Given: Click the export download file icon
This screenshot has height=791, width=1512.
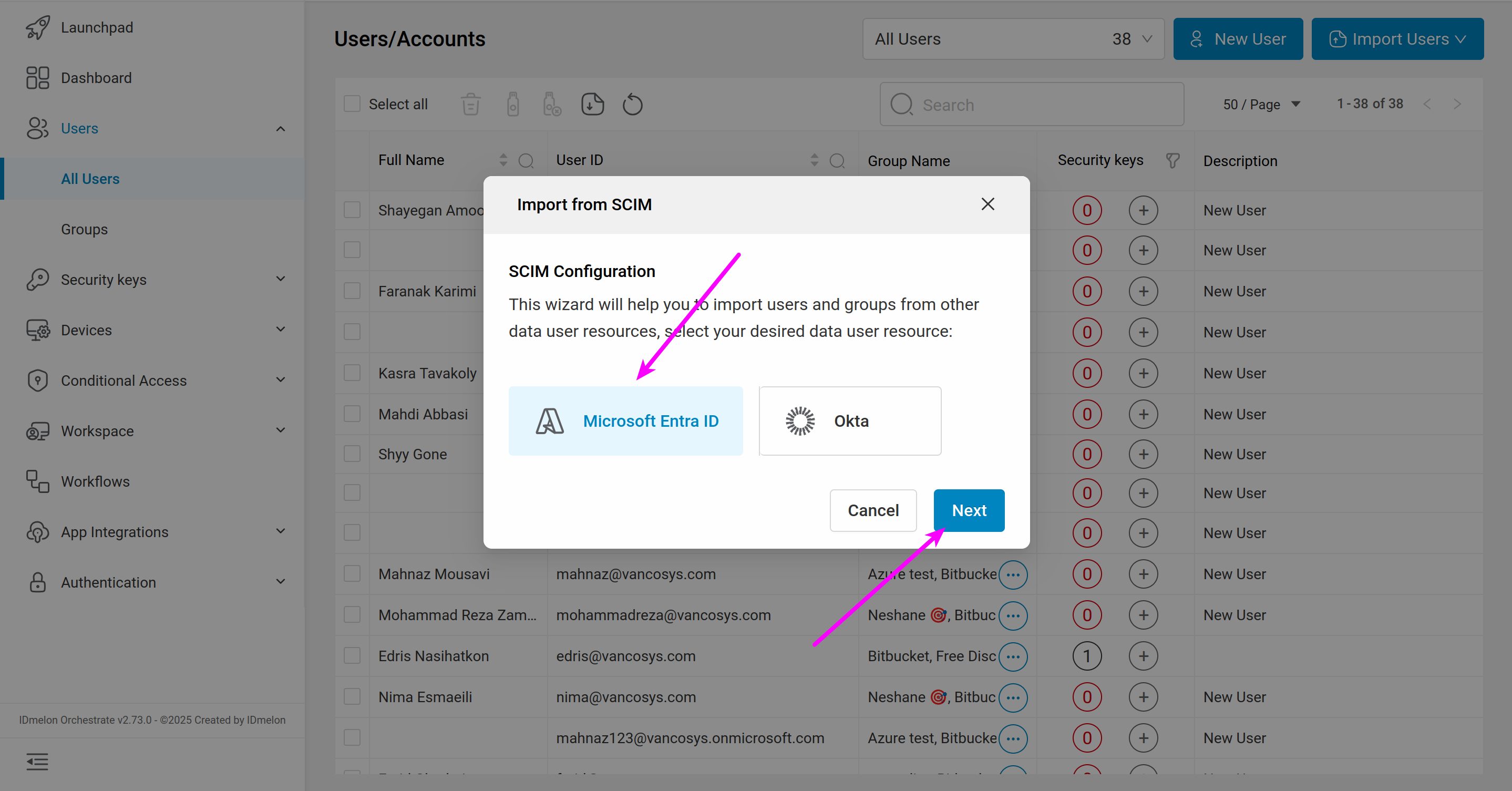Looking at the screenshot, I should pyautogui.click(x=592, y=105).
